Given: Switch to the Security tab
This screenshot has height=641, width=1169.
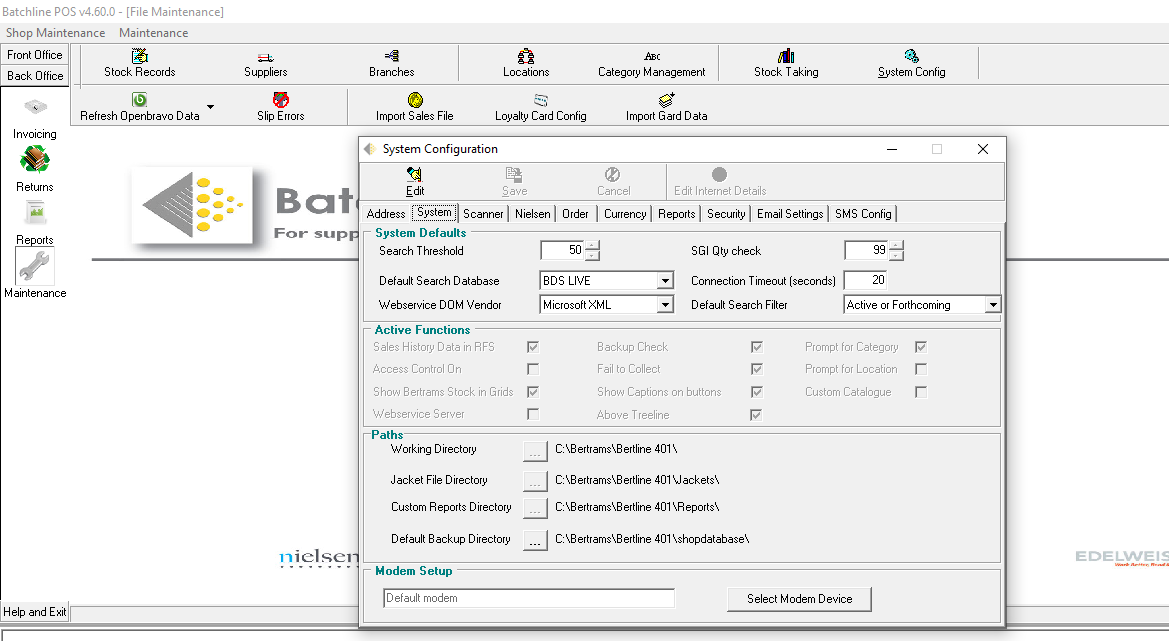Looking at the screenshot, I should pos(725,214).
